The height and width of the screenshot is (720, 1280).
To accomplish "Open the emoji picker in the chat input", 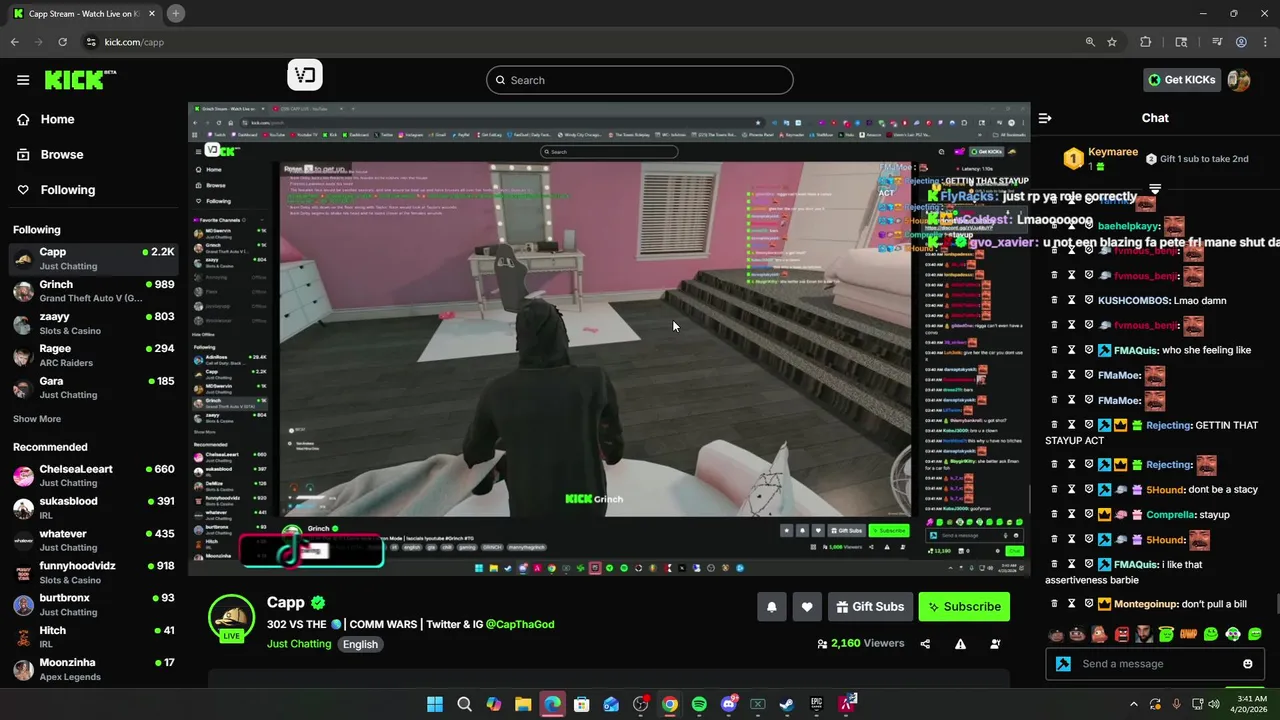I will tap(1248, 664).
